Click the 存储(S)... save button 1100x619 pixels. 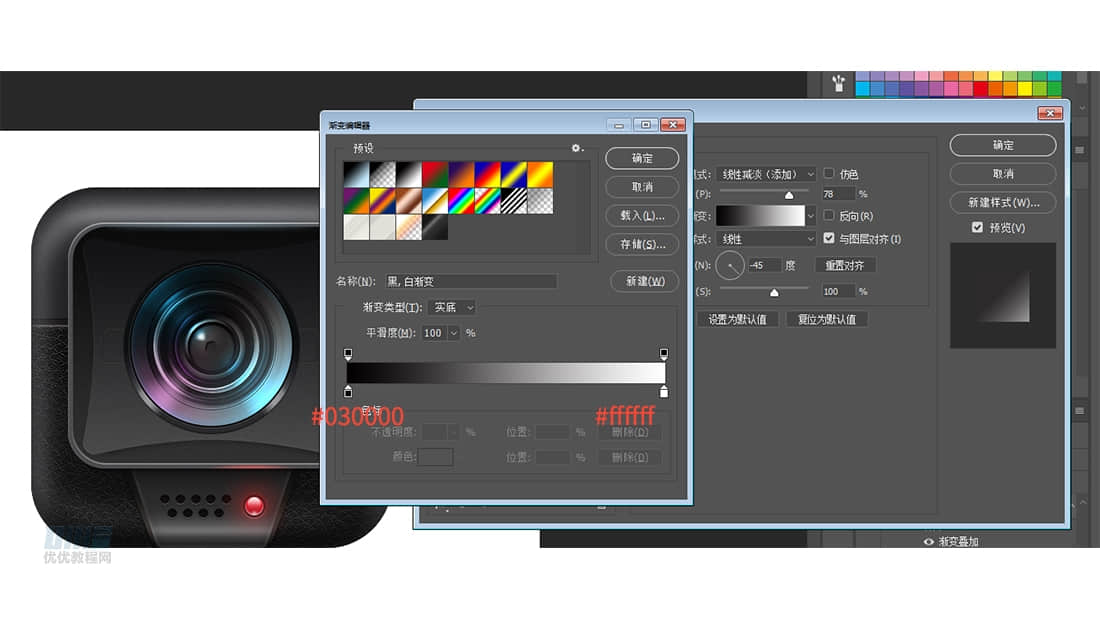[642, 244]
